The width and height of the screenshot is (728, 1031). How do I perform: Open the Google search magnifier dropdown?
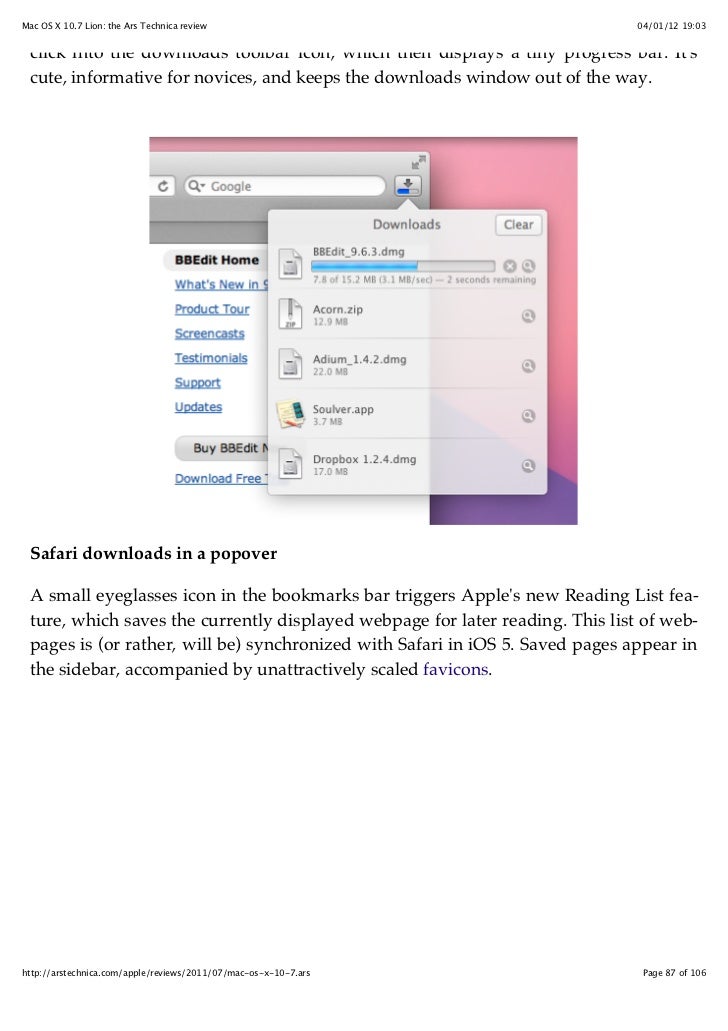click(x=197, y=186)
